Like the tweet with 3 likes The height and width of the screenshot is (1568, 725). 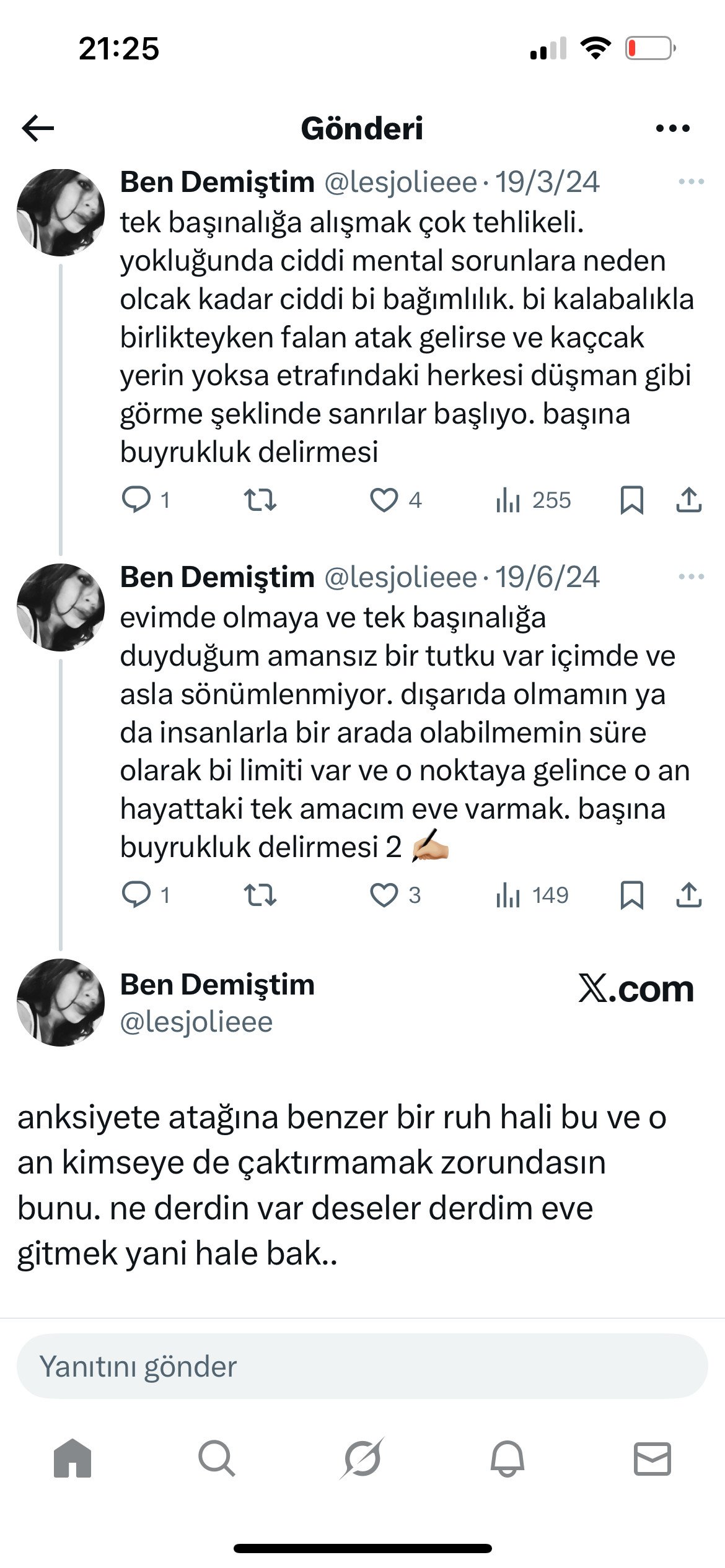click(x=384, y=895)
